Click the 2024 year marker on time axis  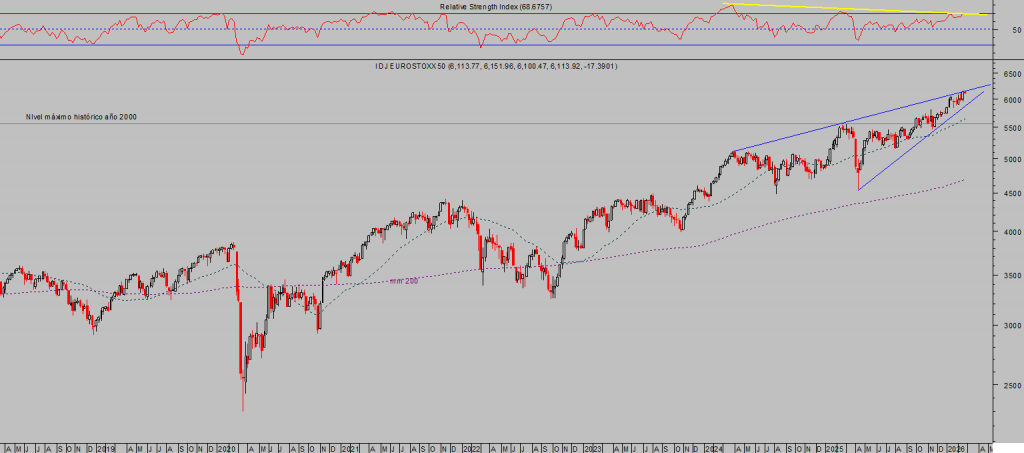coord(711,447)
